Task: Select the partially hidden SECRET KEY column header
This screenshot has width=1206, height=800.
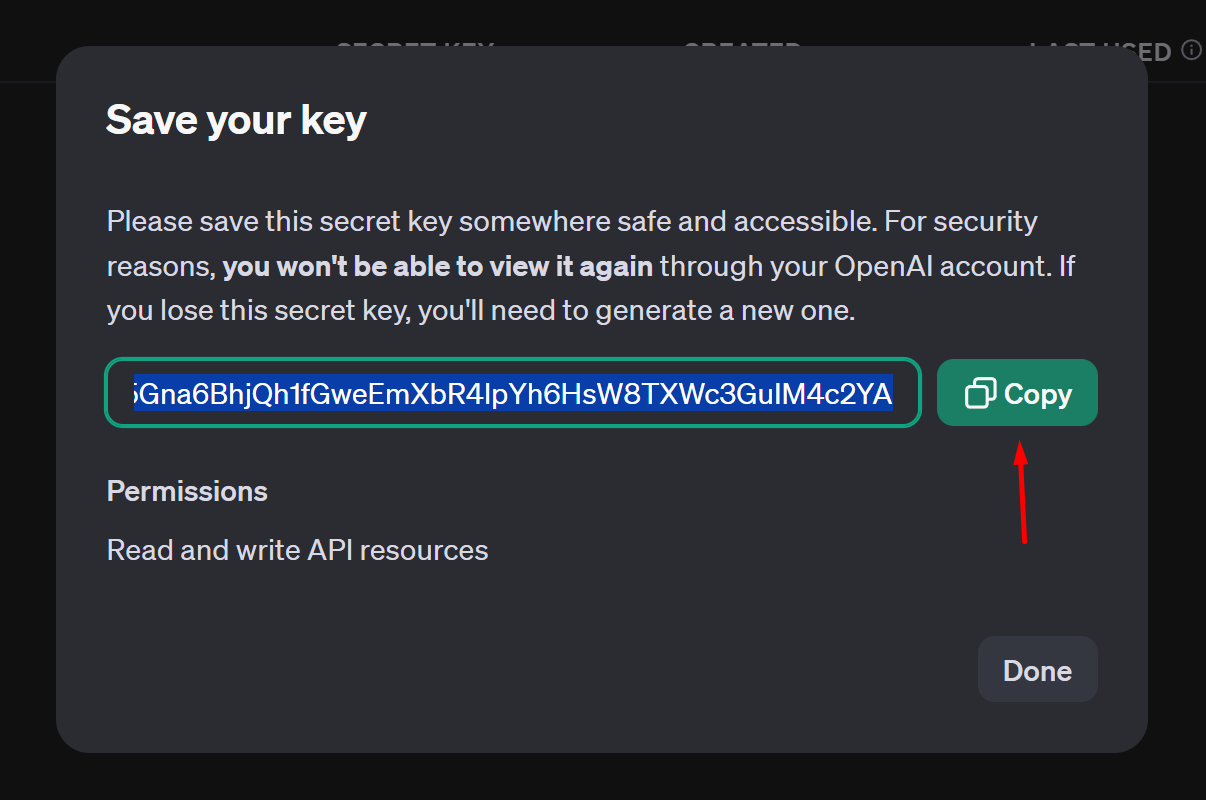Action: pos(414,45)
